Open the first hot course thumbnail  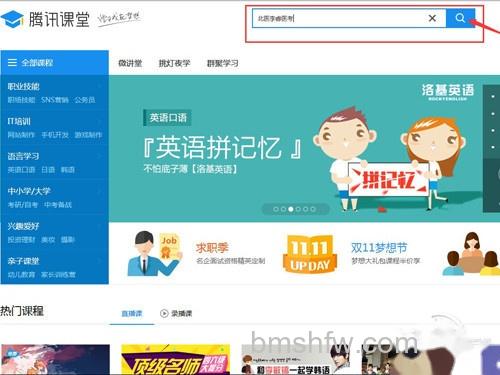click(x=55, y=360)
